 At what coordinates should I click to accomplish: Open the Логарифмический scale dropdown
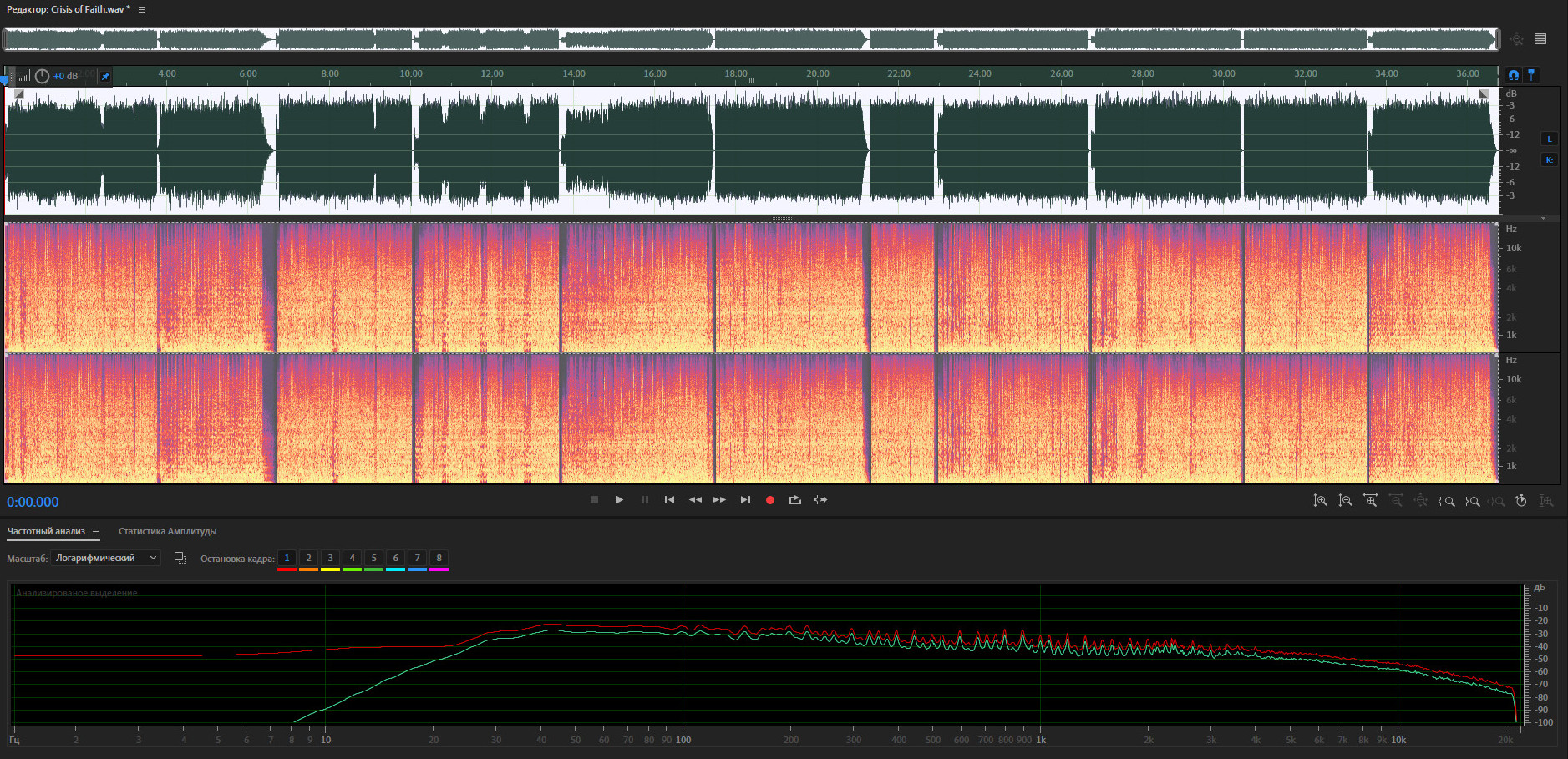[x=105, y=558]
